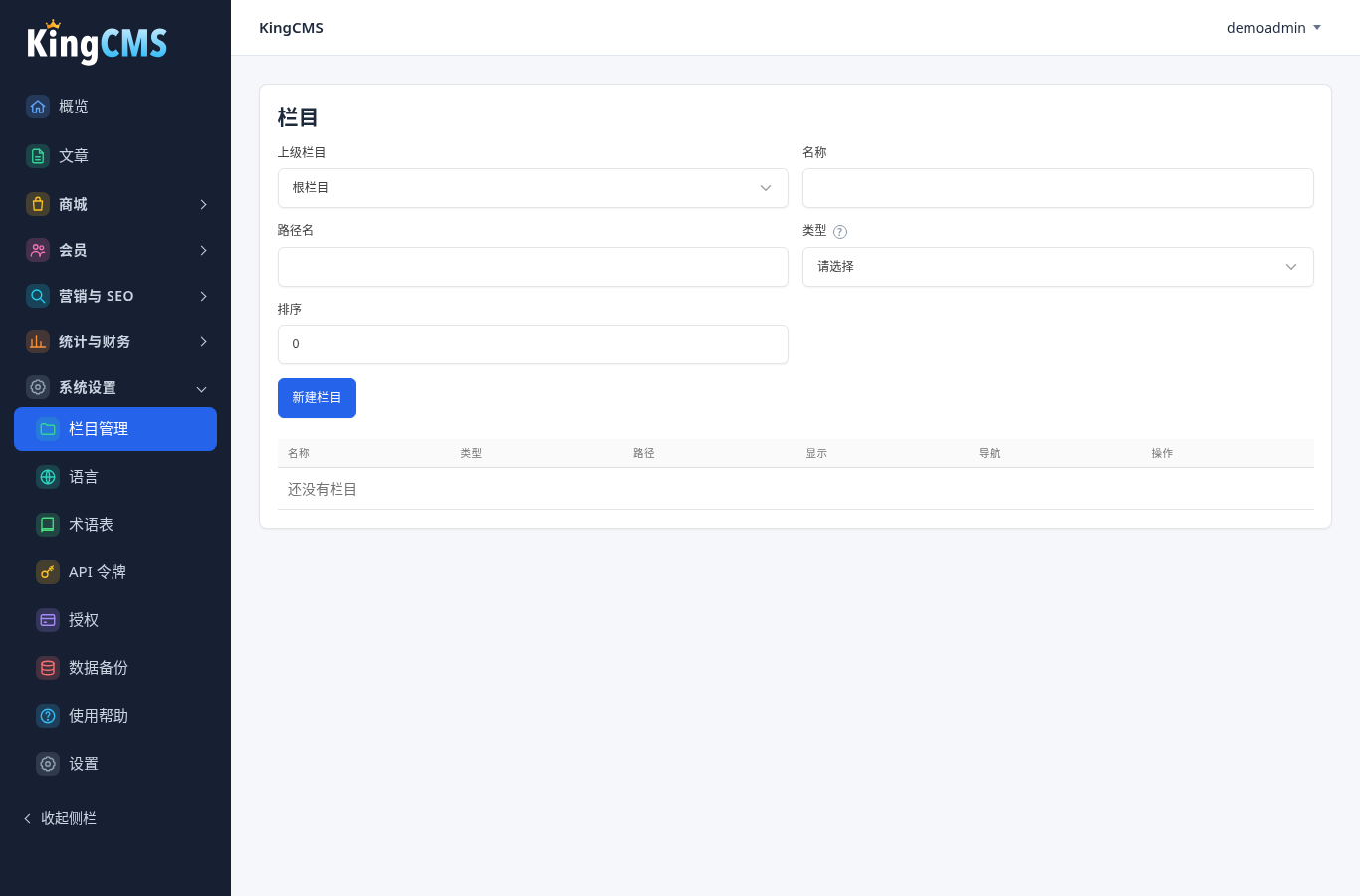
Task: Click the 统计与财务 chart icon
Action: [x=38, y=341]
